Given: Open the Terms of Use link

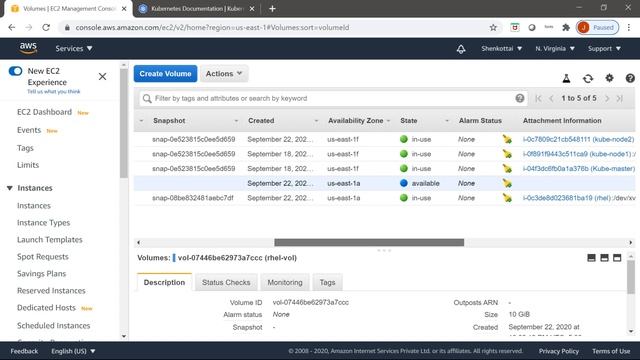Looking at the screenshot, I should click(x=611, y=351).
